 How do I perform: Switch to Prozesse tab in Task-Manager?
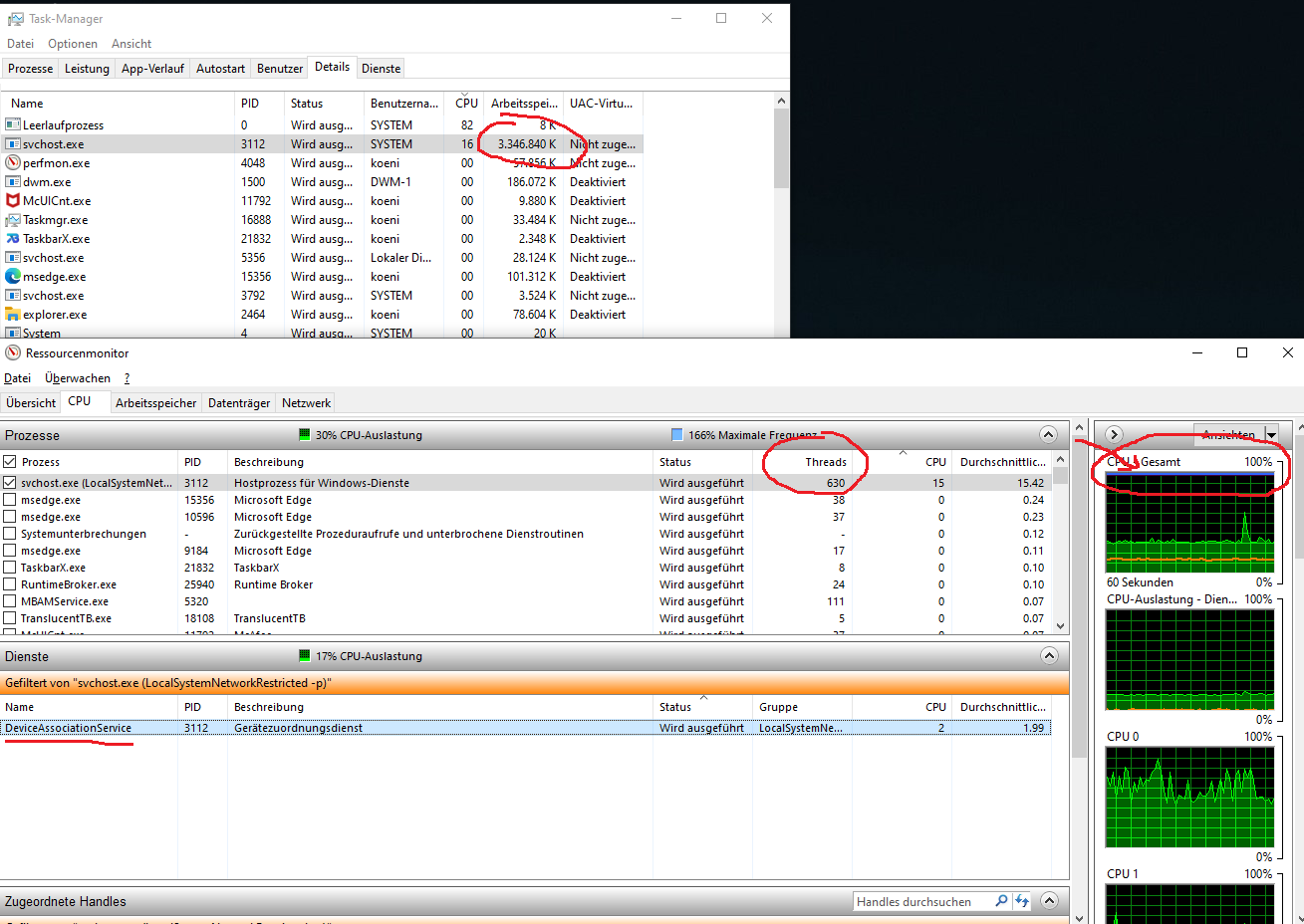tap(31, 69)
